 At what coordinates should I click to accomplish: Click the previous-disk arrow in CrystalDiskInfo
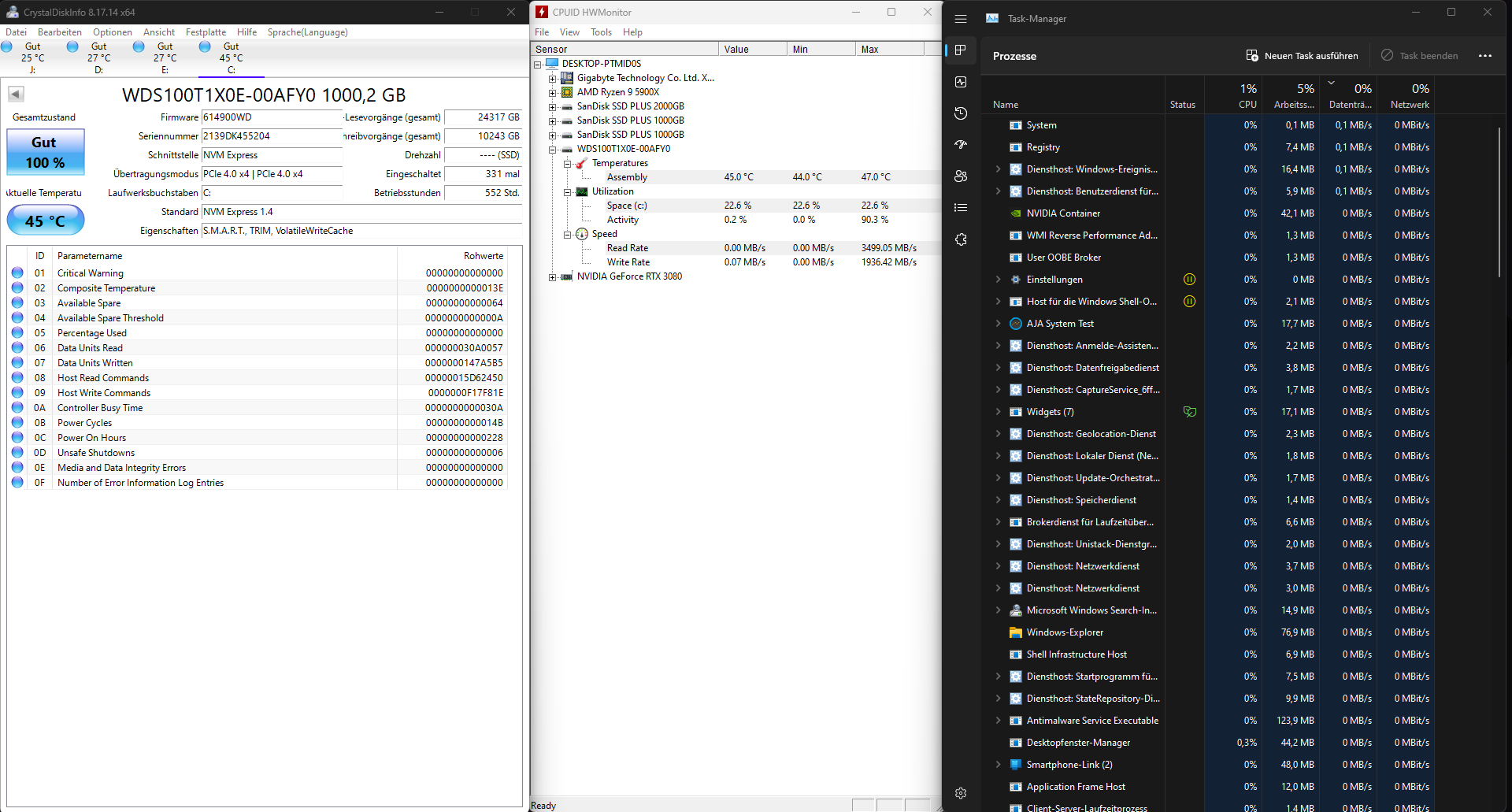point(16,95)
